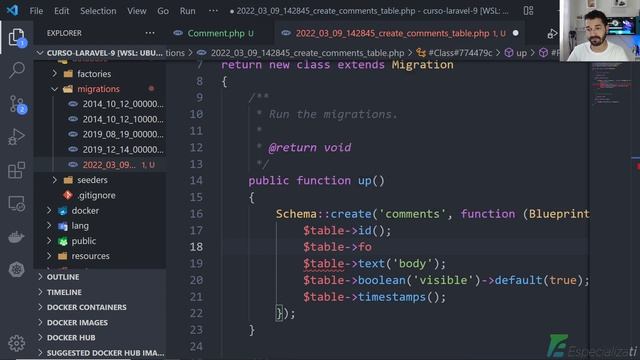Screen dimensions: 640x360
Task: Click the EXPLORER panel title
Action: (64, 33)
